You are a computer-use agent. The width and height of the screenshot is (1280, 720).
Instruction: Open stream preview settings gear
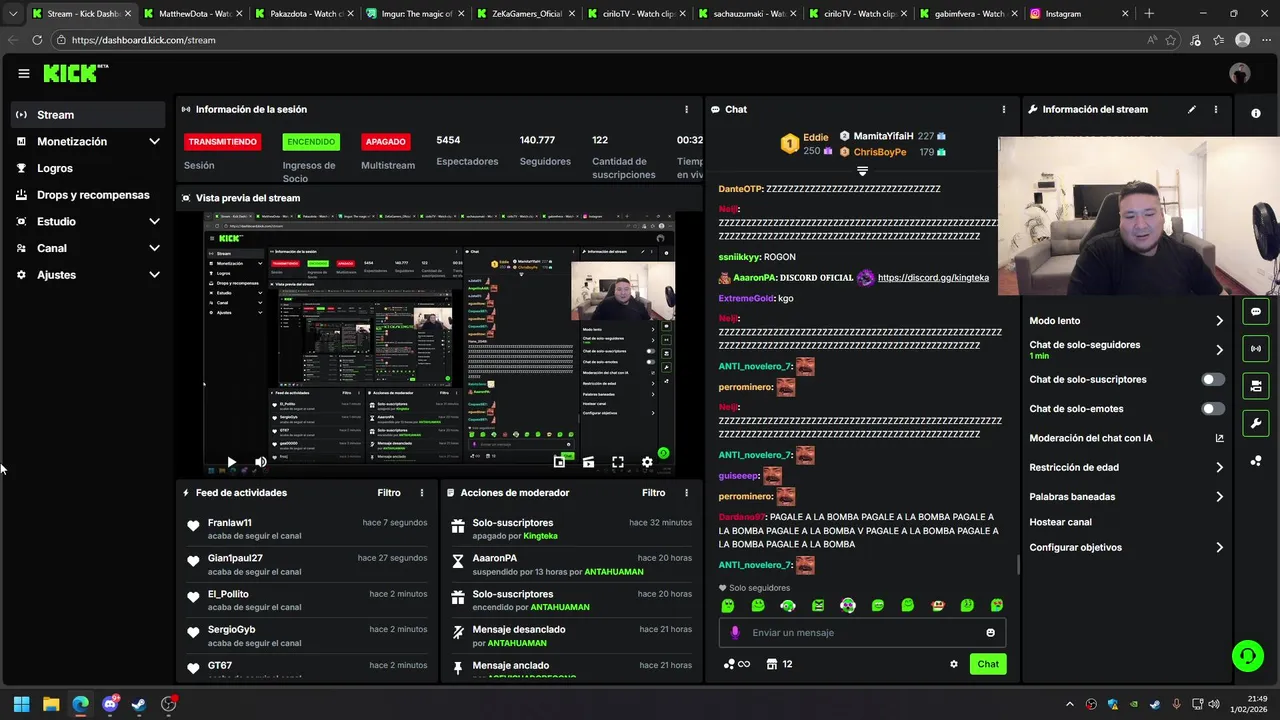[x=647, y=462]
